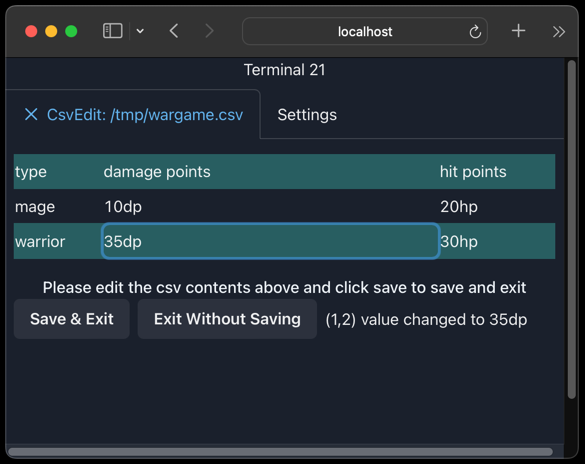Select the CsvEdit: /tmp/wargame.csv tab

[145, 115]
